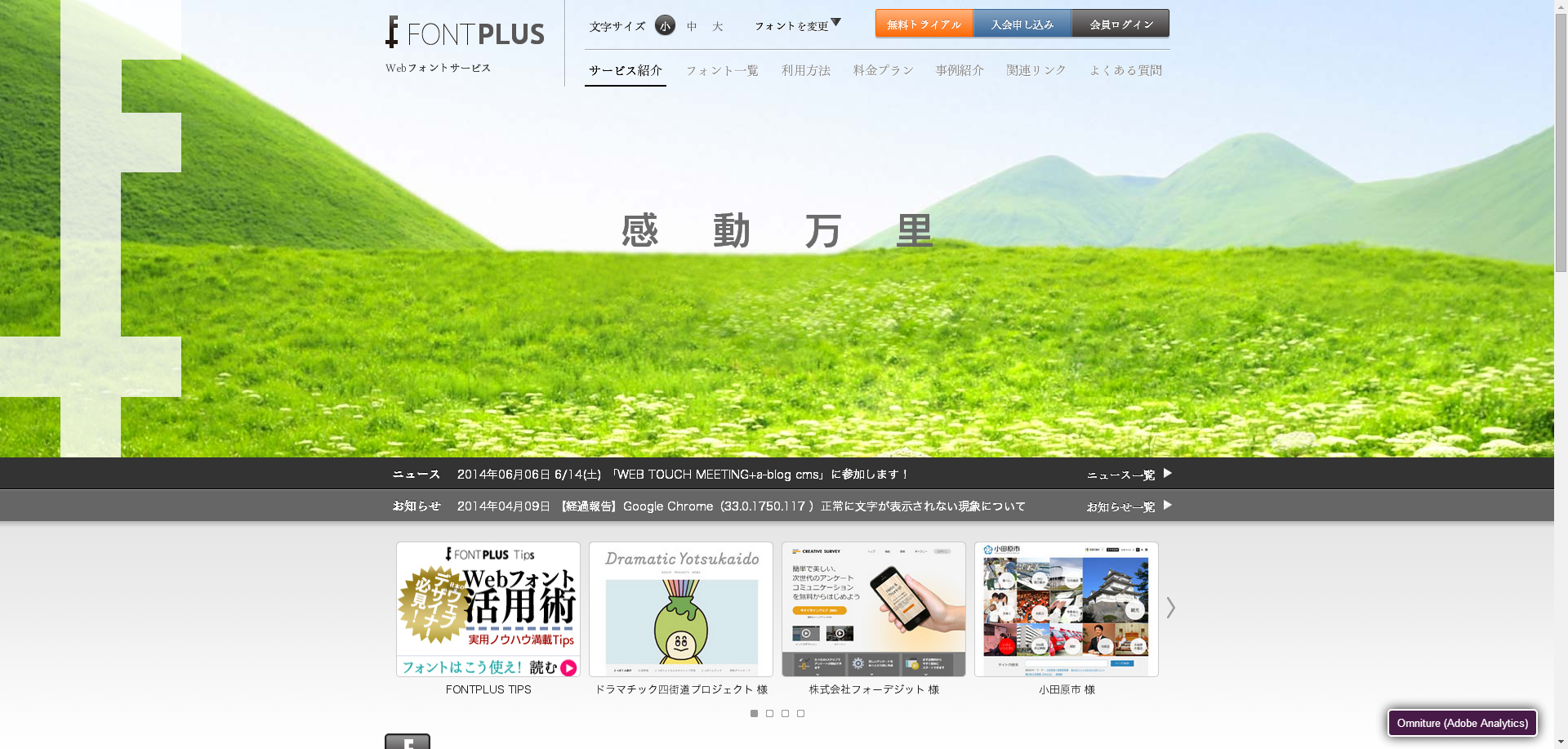Open the FAQ menu item
1568x749 pixels.
(1125, 70)
